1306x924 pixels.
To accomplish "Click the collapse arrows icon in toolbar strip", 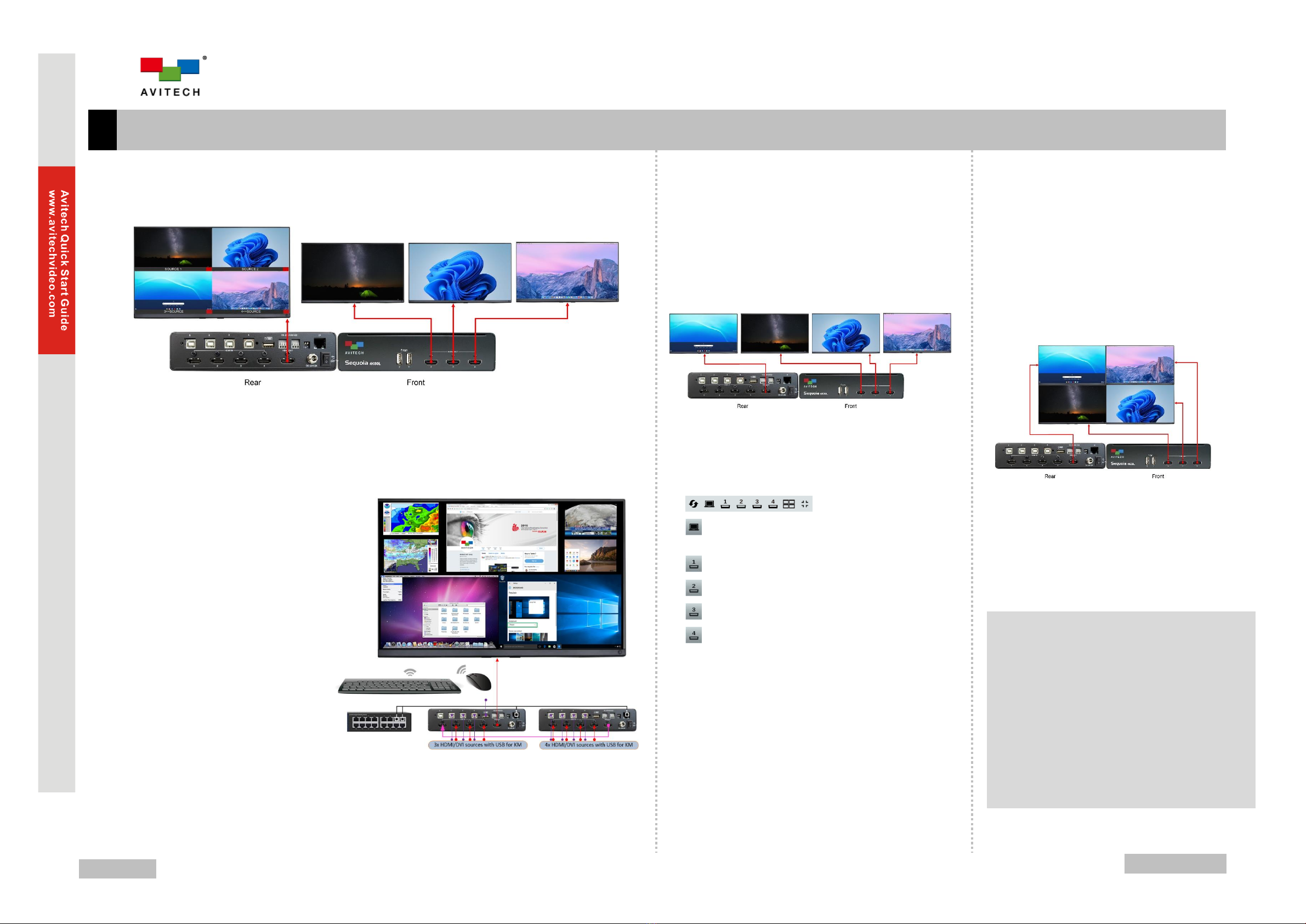I will coord(805,503).
